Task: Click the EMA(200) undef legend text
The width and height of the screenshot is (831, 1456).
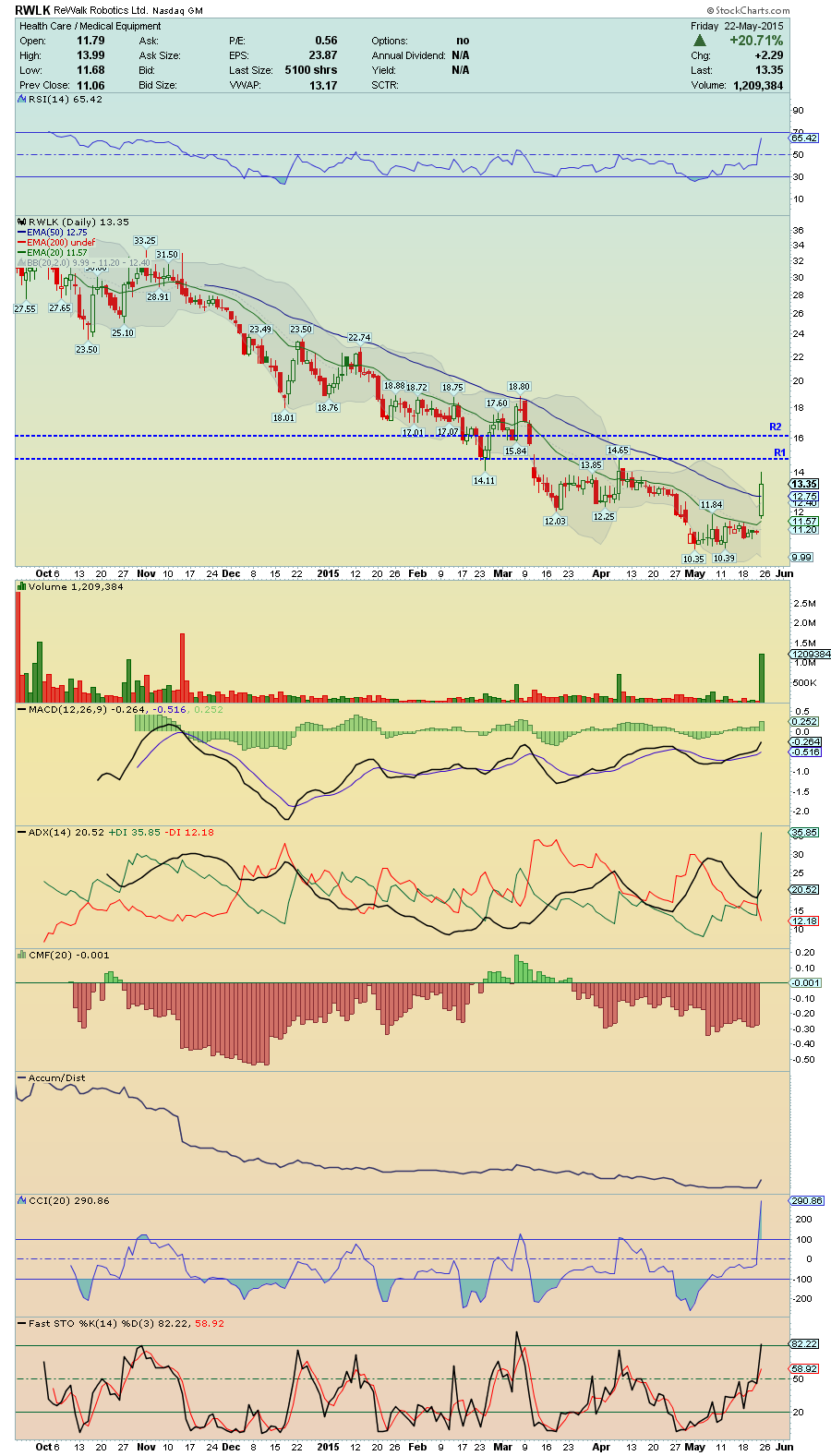Action: [61, 243]
